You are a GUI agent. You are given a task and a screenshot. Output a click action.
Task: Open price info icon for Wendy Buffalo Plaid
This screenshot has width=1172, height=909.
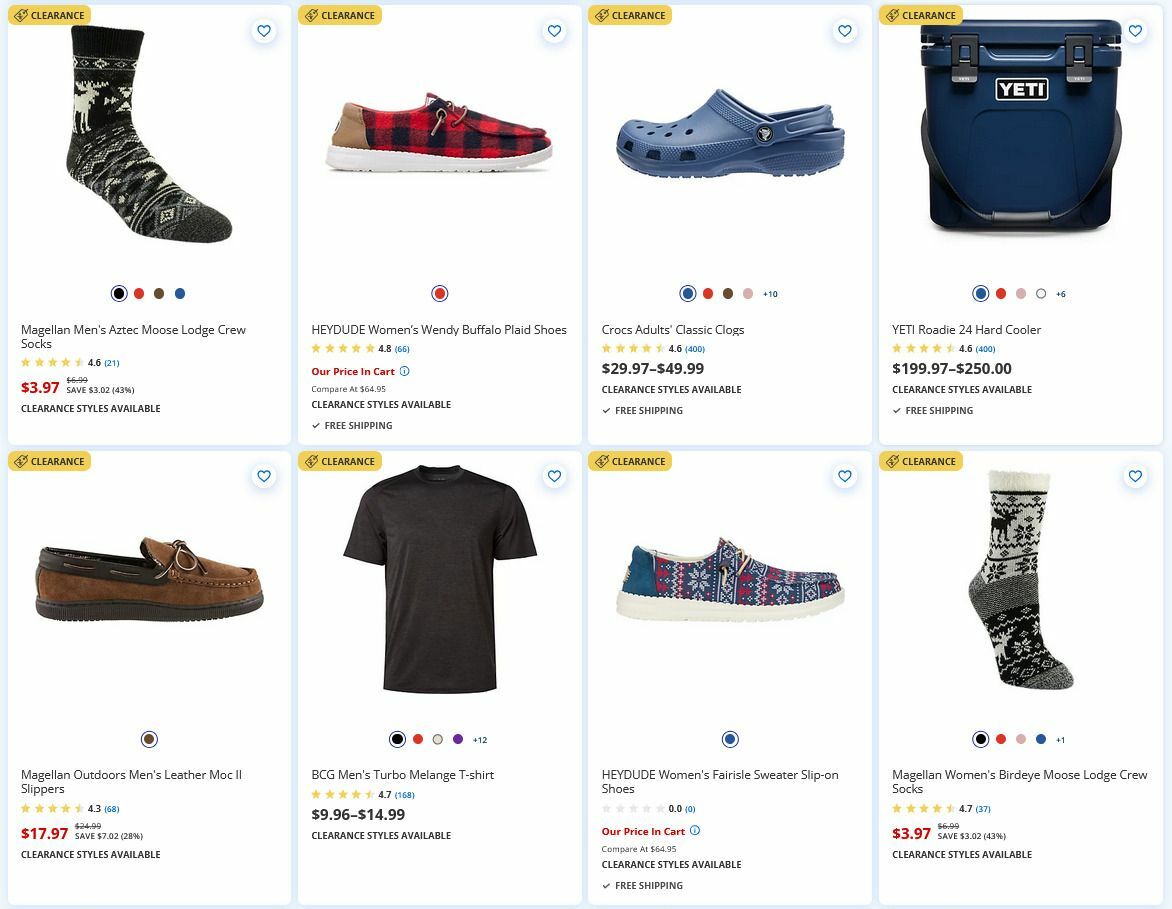[x=404, y=371]
